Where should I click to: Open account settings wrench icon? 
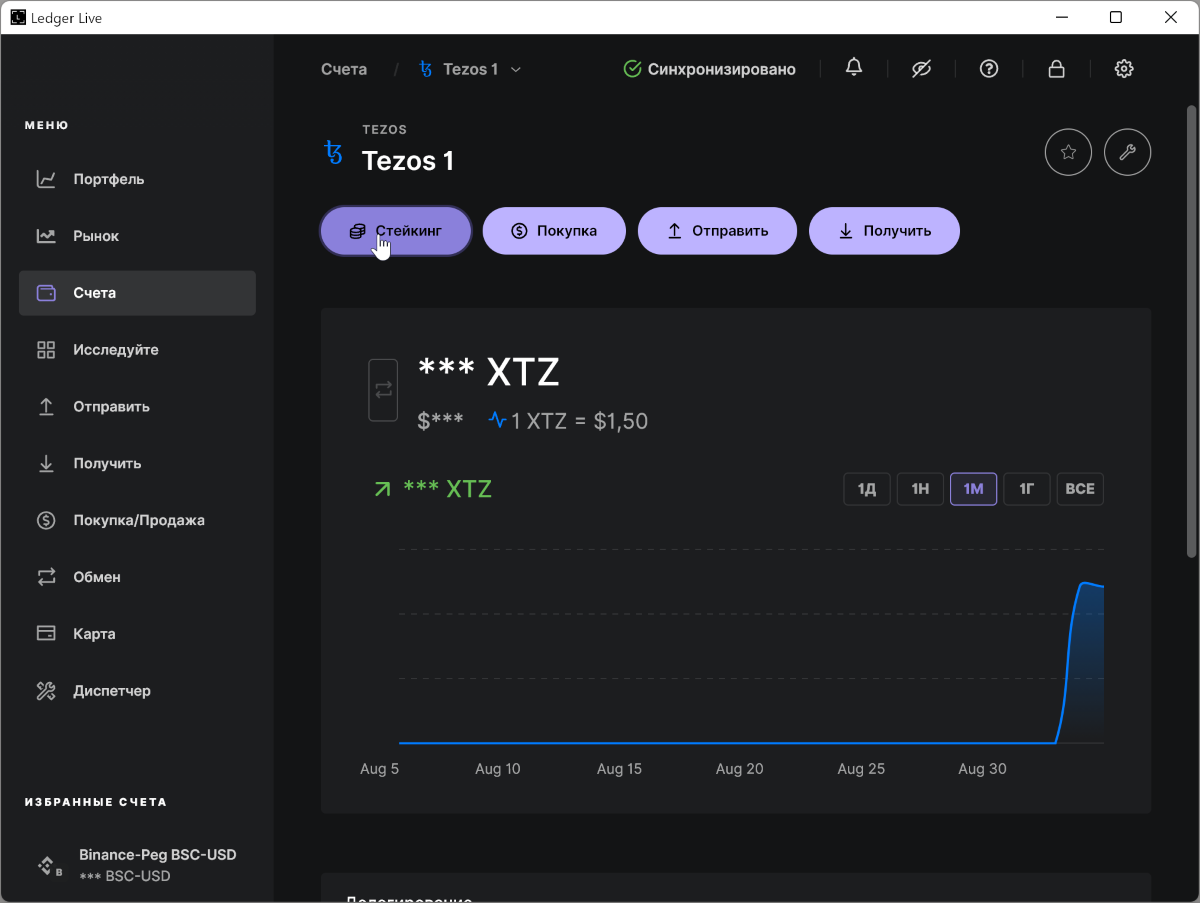1127,153
